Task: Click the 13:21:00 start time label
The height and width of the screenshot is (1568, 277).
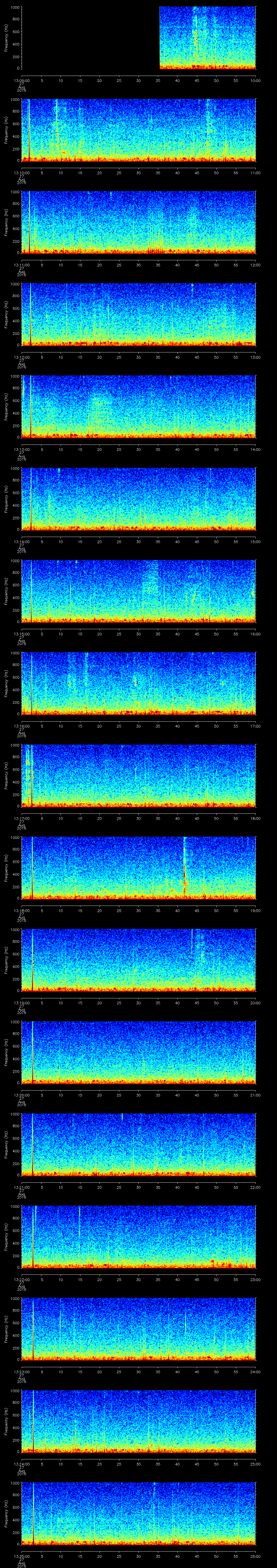Action: pos(21,1187)
